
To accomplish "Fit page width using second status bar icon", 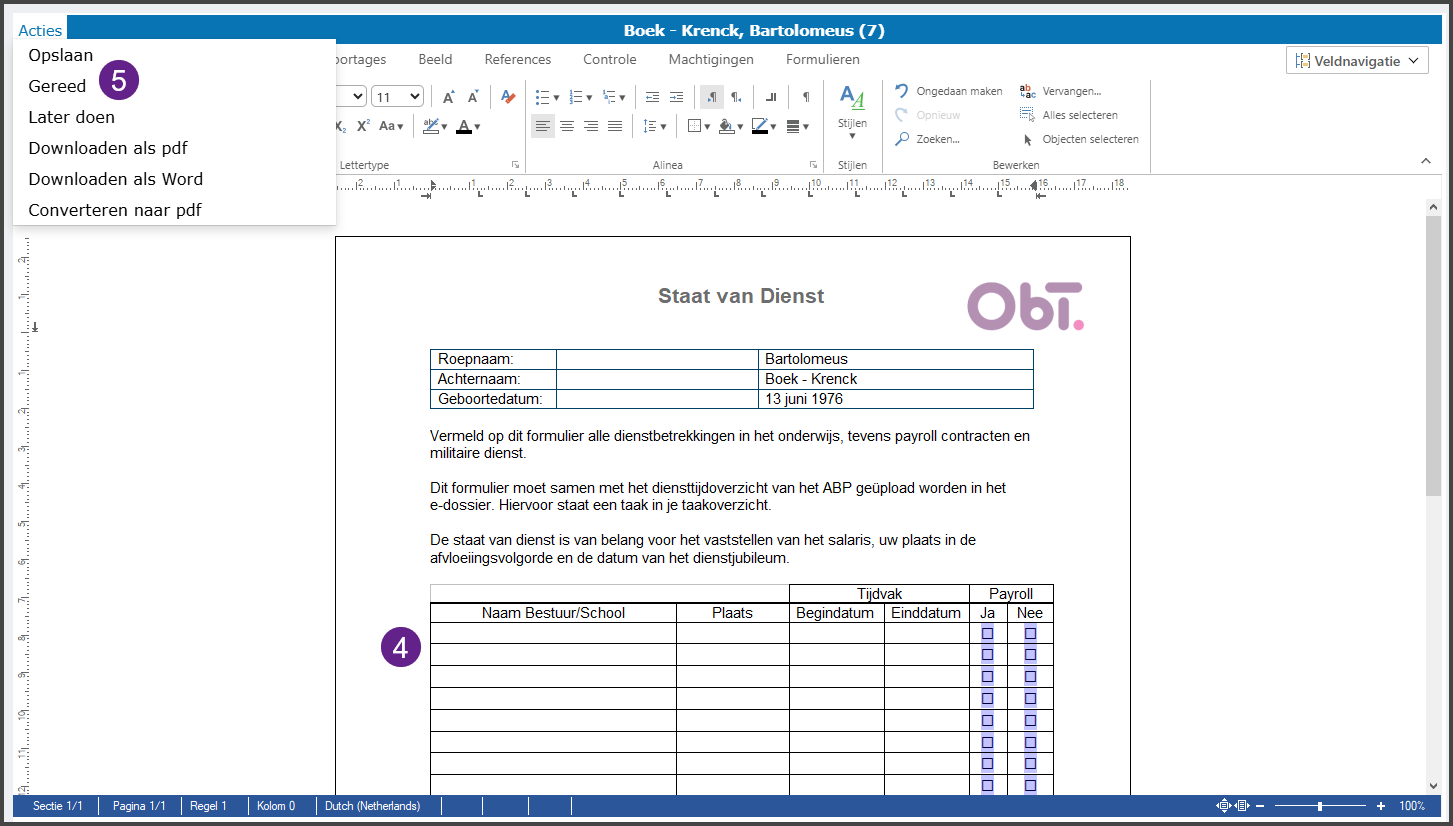I will pyautogui.click(x=1243, y=806).
